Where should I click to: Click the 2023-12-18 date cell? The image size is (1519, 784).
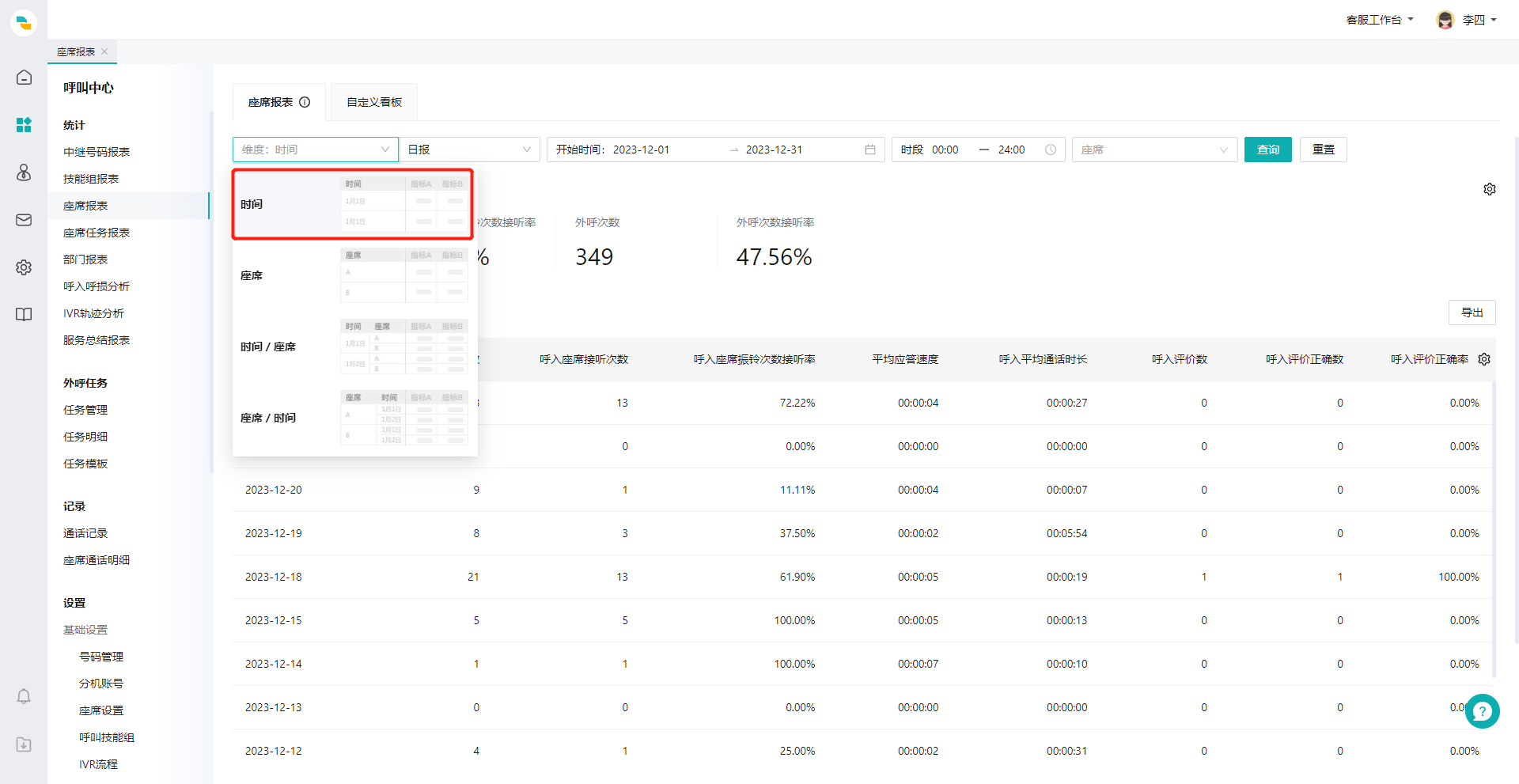[x=274, y=577]
